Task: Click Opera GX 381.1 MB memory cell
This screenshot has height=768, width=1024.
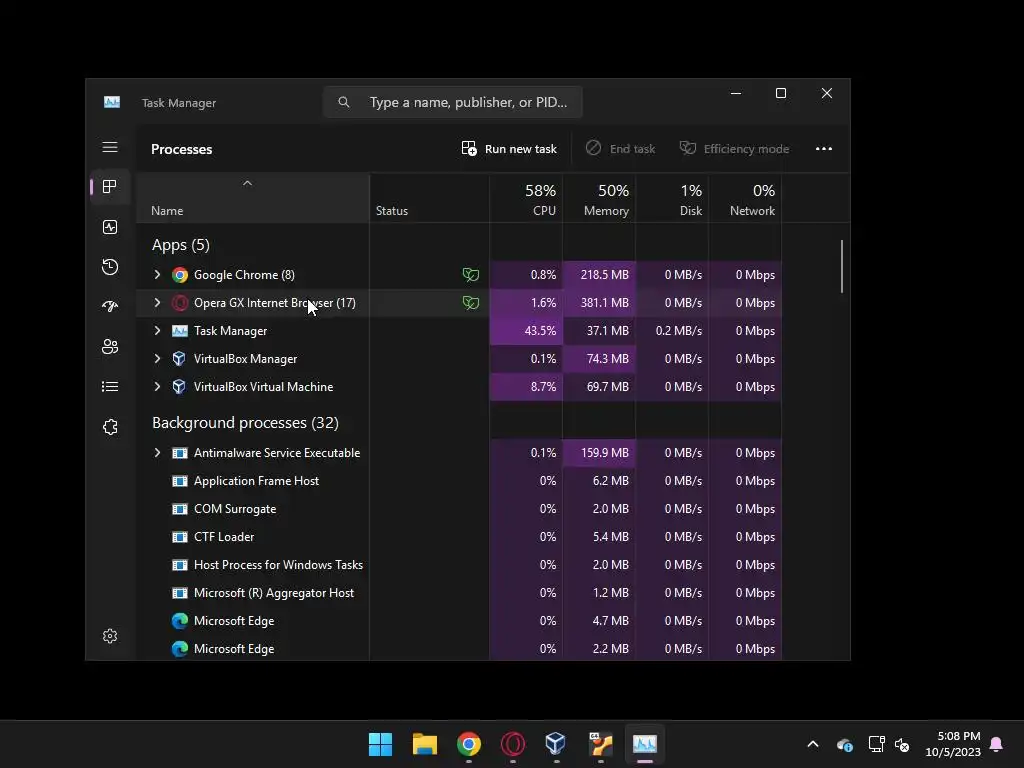Action: tap(599, 303)
